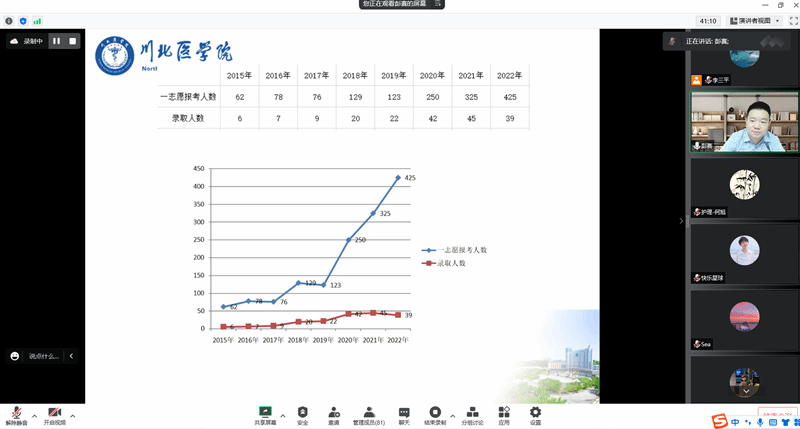Image resolution: width=800 pixels, height=429 pixels.
Task: Collapse the participant video sidebar
Action: click(x=683, y=221)
